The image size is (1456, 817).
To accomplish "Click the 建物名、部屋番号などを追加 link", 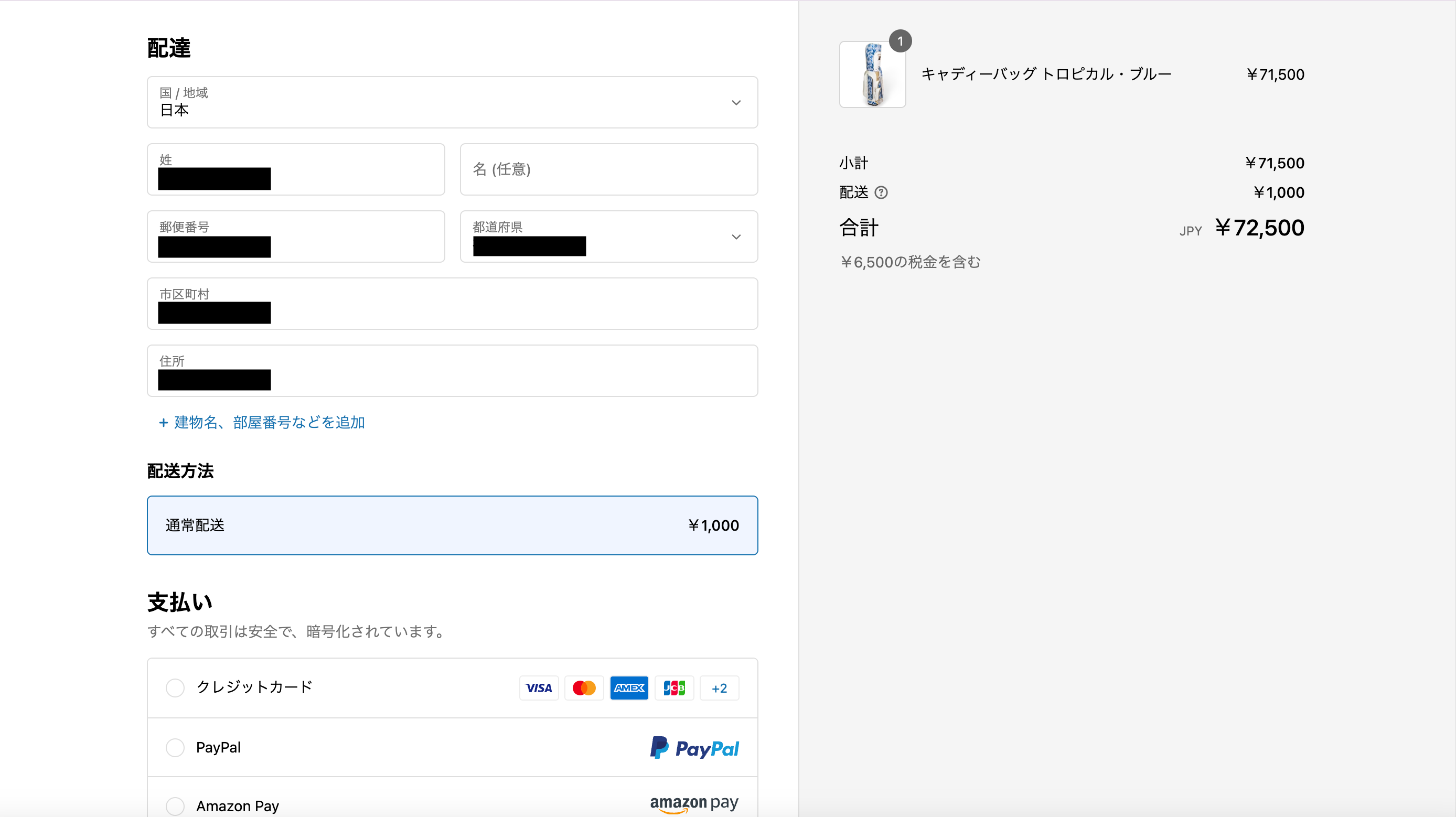I will 269,423.
